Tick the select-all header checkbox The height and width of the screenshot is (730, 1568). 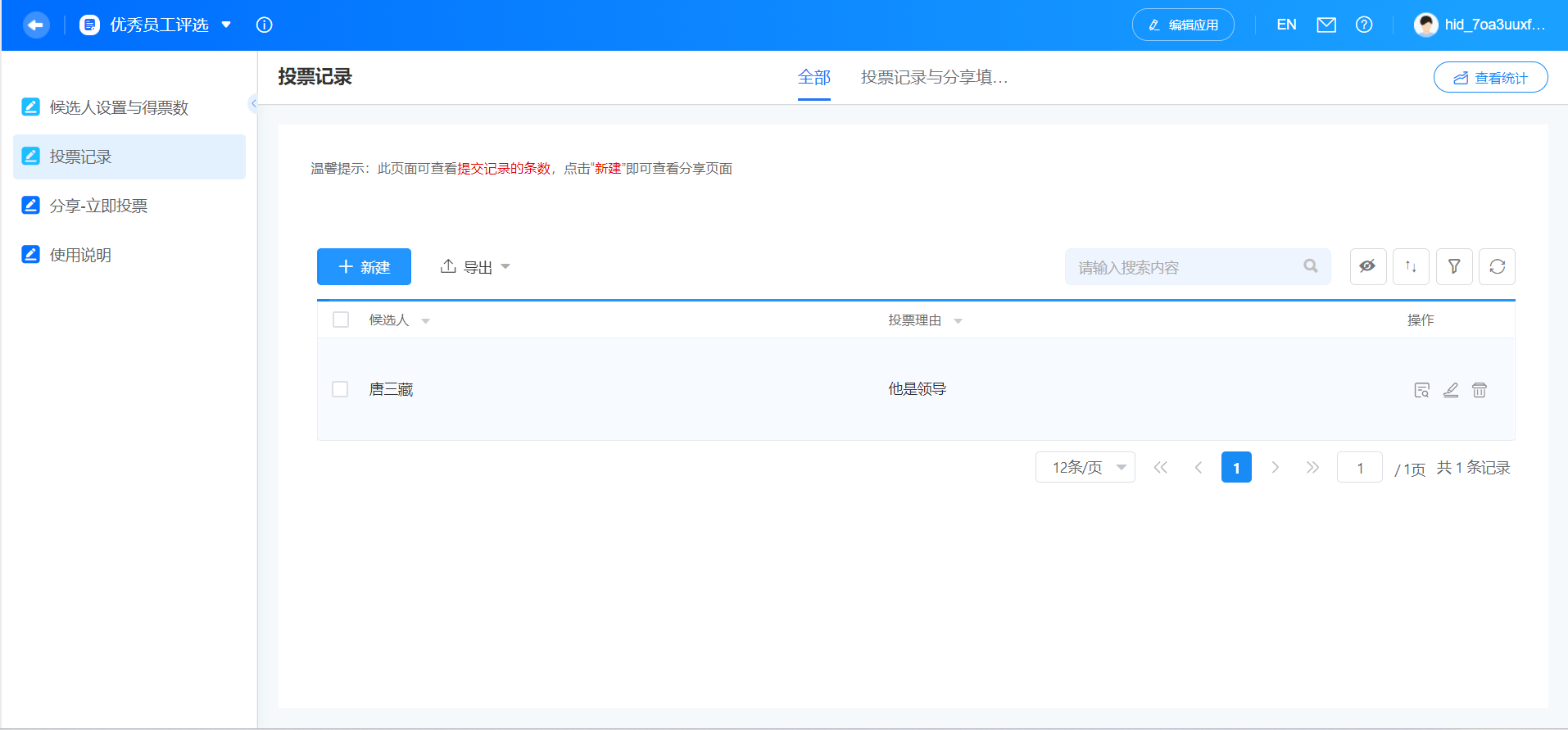341,320
